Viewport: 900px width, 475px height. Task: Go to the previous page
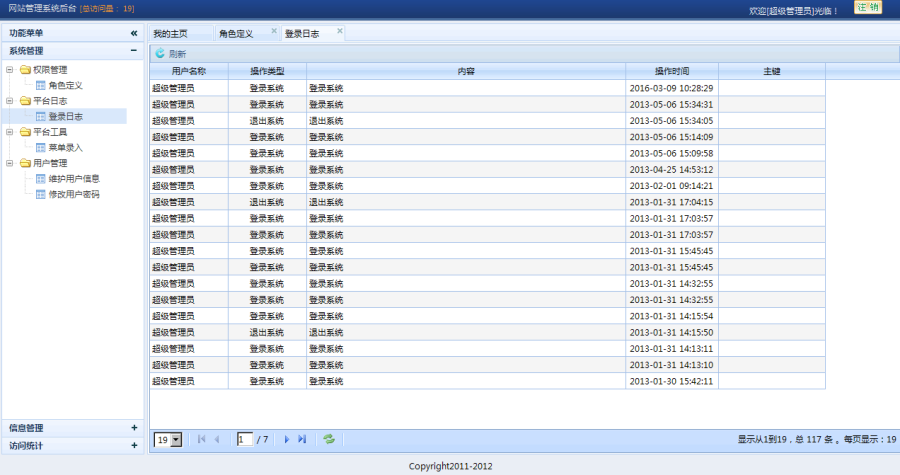[x=217, y=439]
